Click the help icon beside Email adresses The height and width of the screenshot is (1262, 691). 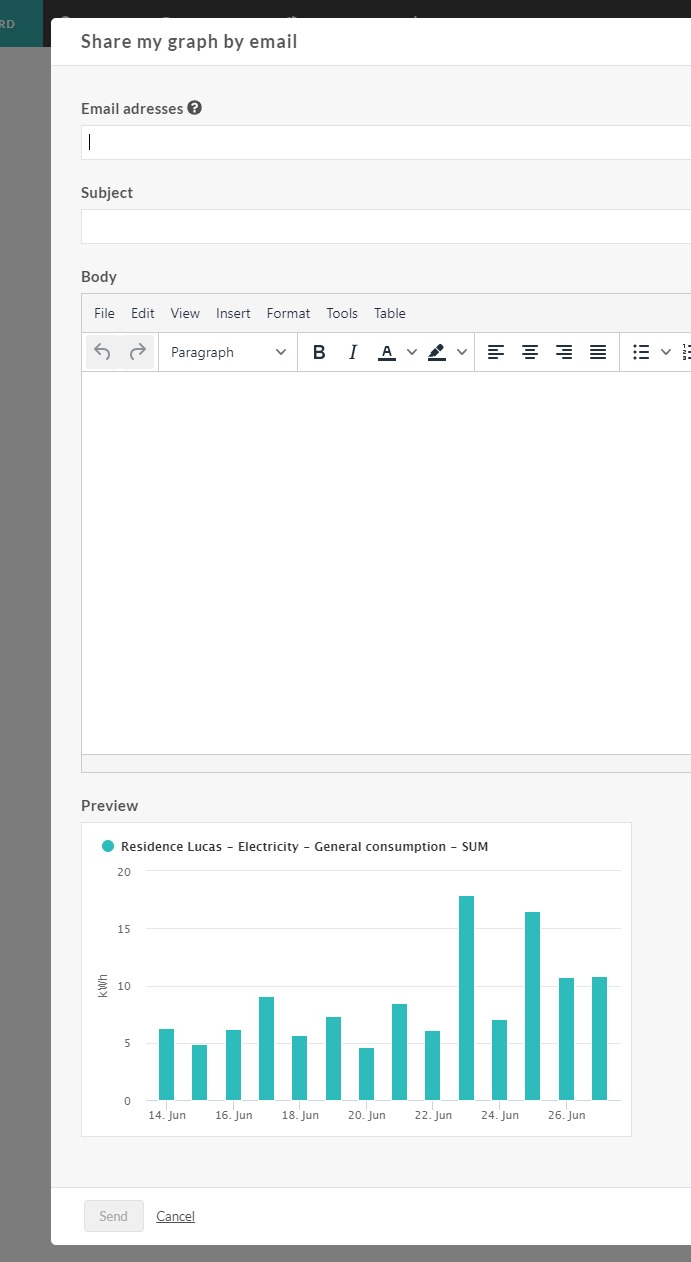pos(195,108)
